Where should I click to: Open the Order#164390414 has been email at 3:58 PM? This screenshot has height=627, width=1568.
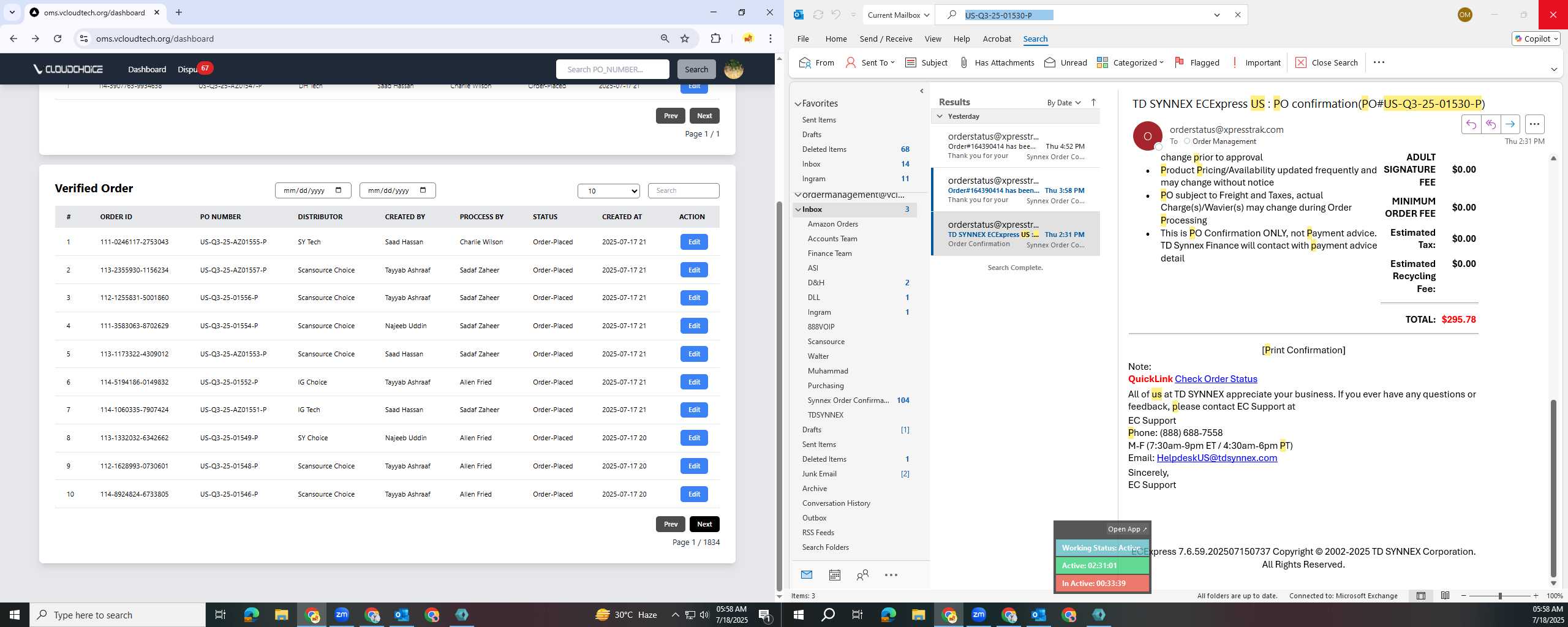(x=1016, y=190)
